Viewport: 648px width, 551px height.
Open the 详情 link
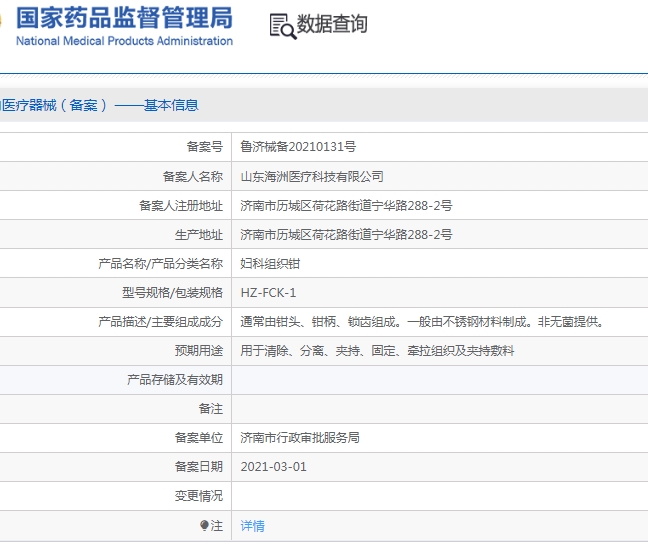point(253,526)
